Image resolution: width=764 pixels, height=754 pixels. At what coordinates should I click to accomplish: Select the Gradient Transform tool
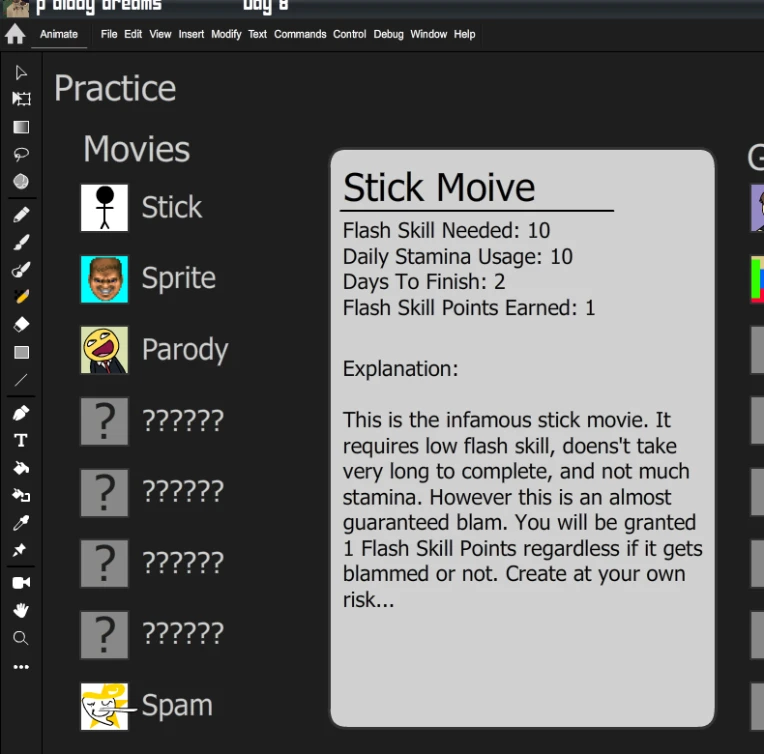tap(21, 127)
